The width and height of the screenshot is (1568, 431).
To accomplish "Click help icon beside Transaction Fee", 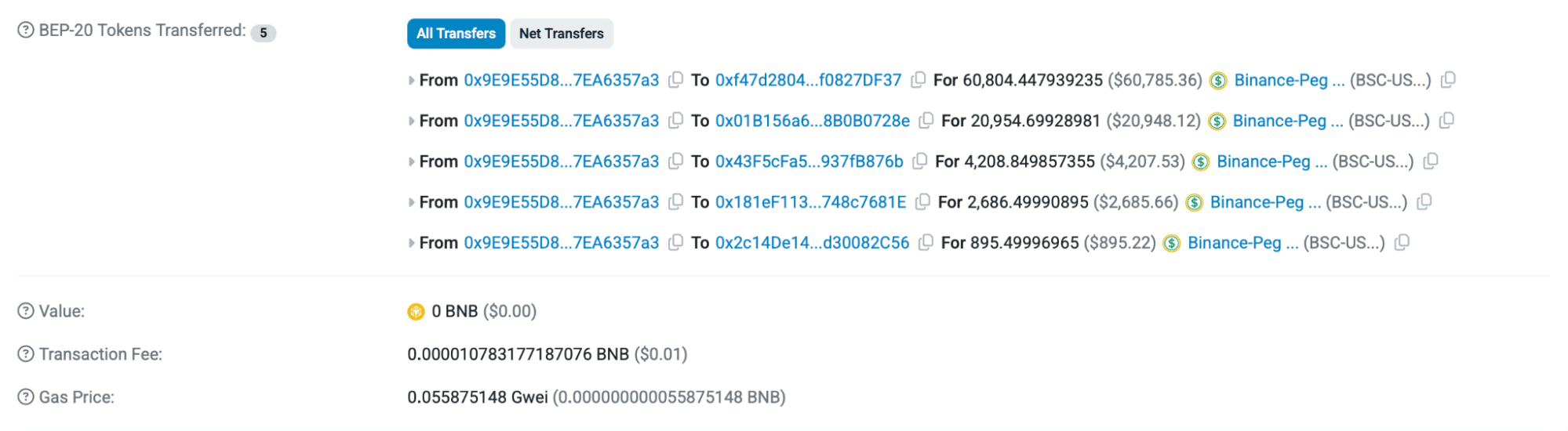I will coord(26,354).
